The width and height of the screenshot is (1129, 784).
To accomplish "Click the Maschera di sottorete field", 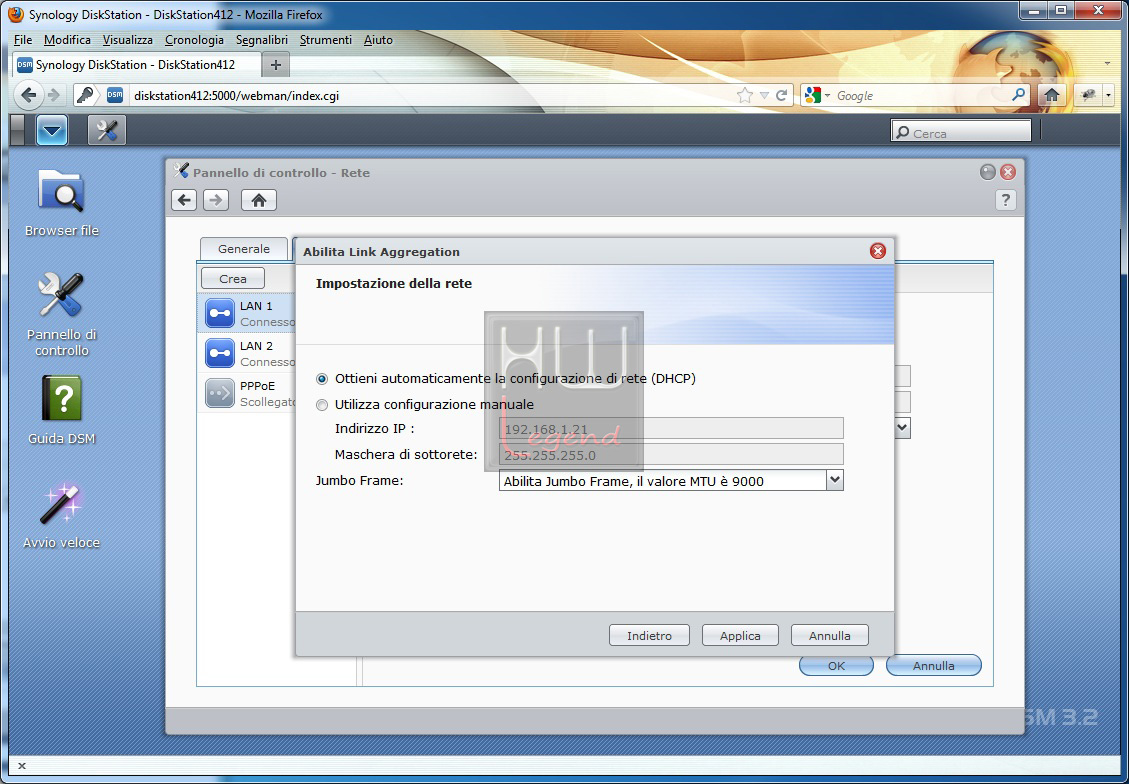I will coord(671,454).
